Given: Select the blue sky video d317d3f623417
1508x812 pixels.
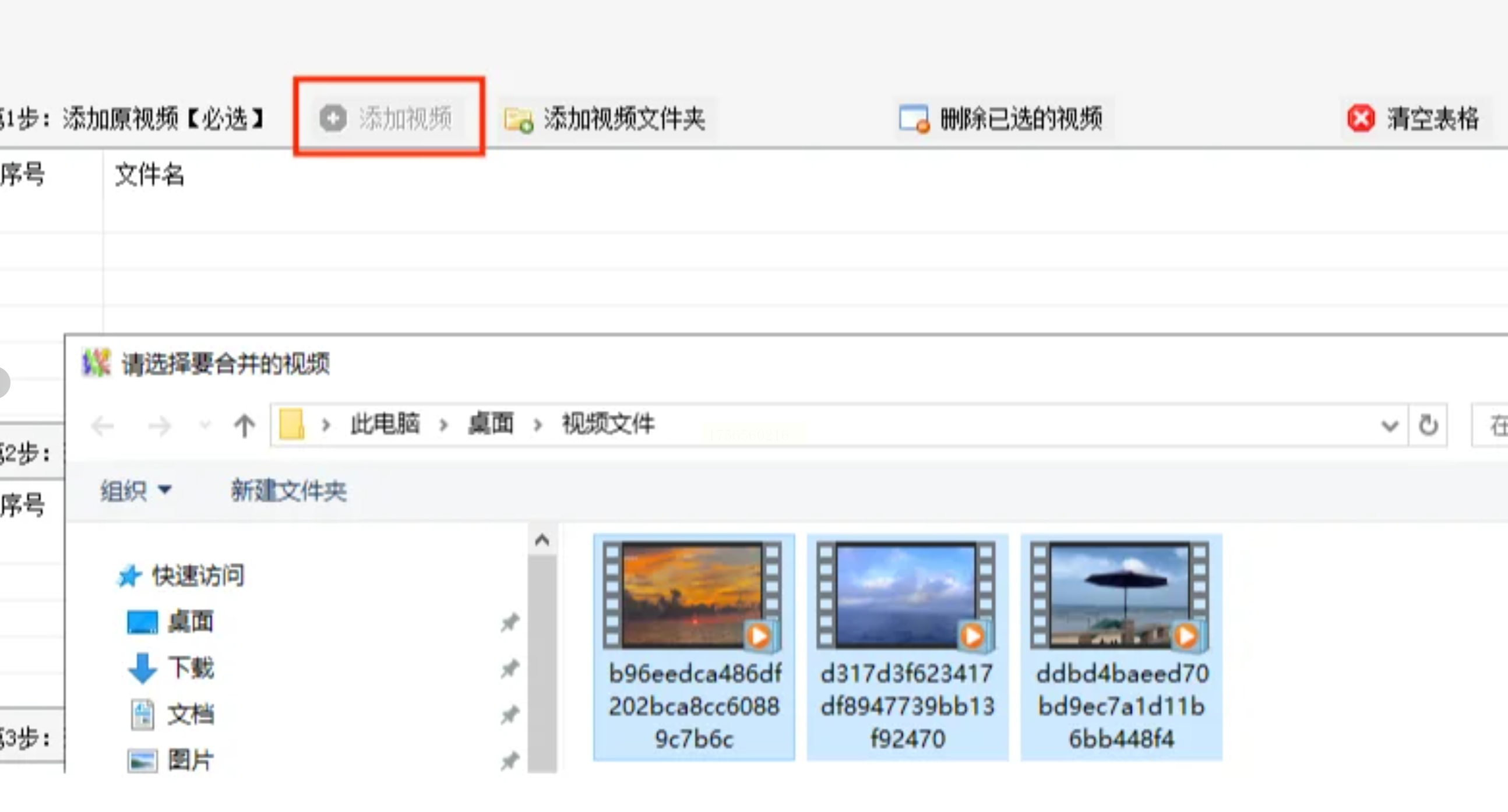Looking at the screenshot, I should coord(907,647).
